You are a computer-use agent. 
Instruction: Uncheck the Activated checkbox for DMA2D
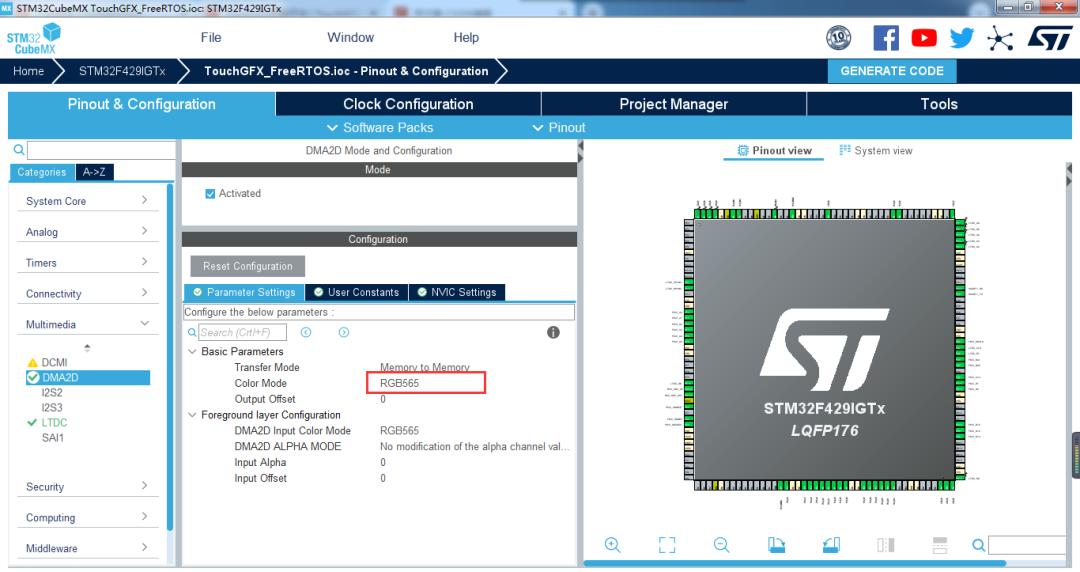tap(210, 194)
